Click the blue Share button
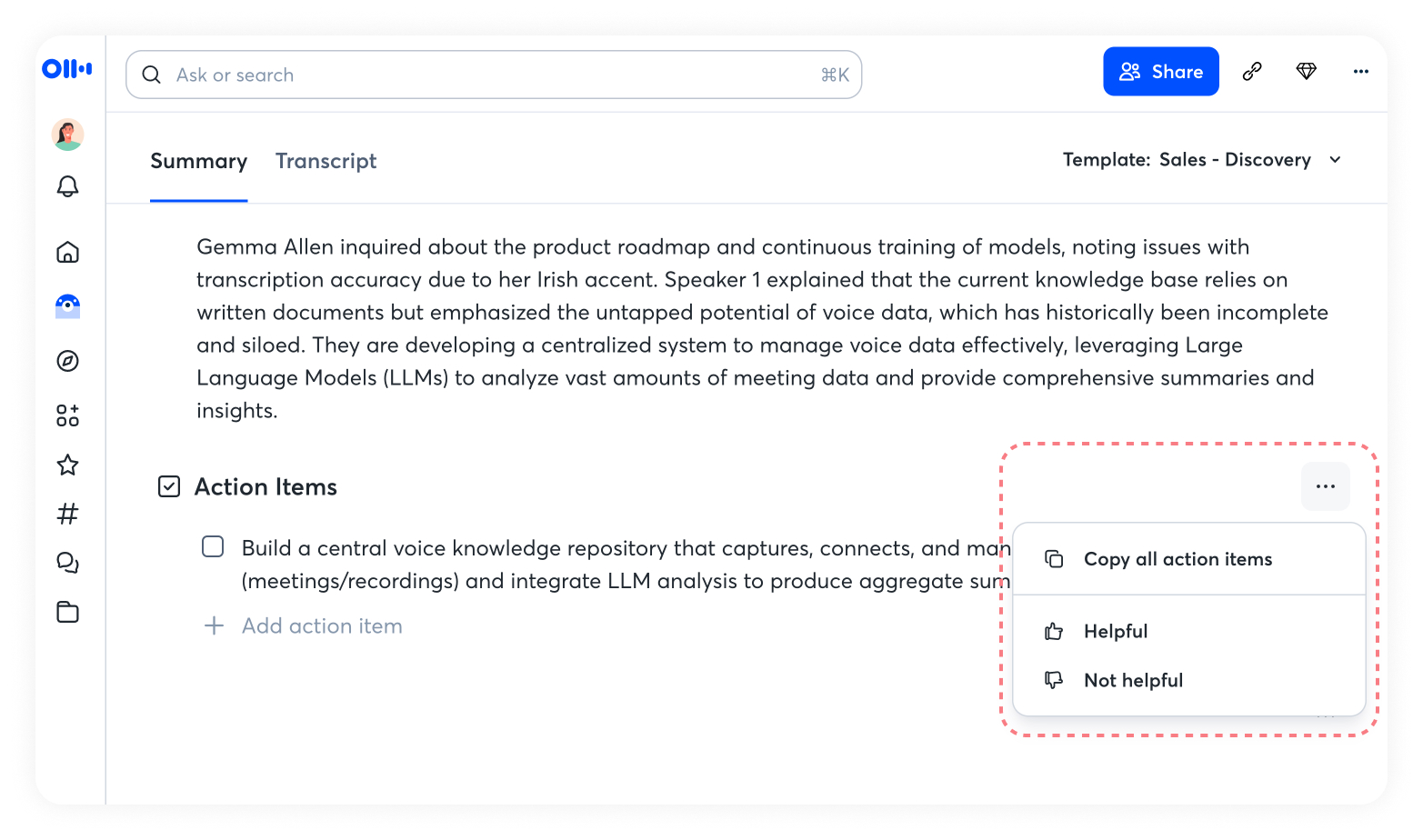The image size is (1423, 840). (1160, 72)
